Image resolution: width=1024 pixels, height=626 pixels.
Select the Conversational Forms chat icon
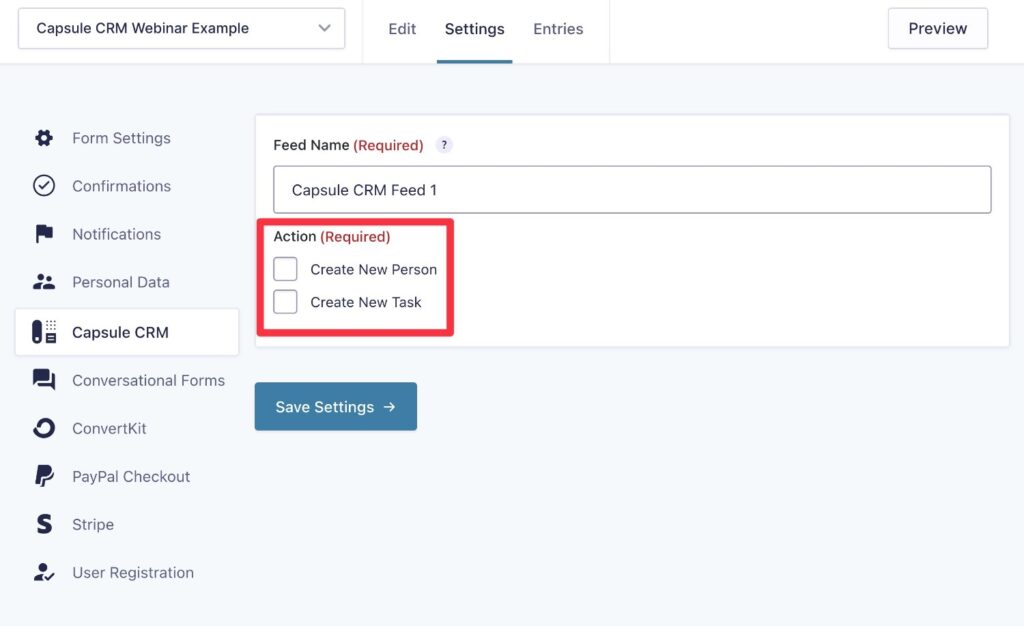[x=44, y=380]
